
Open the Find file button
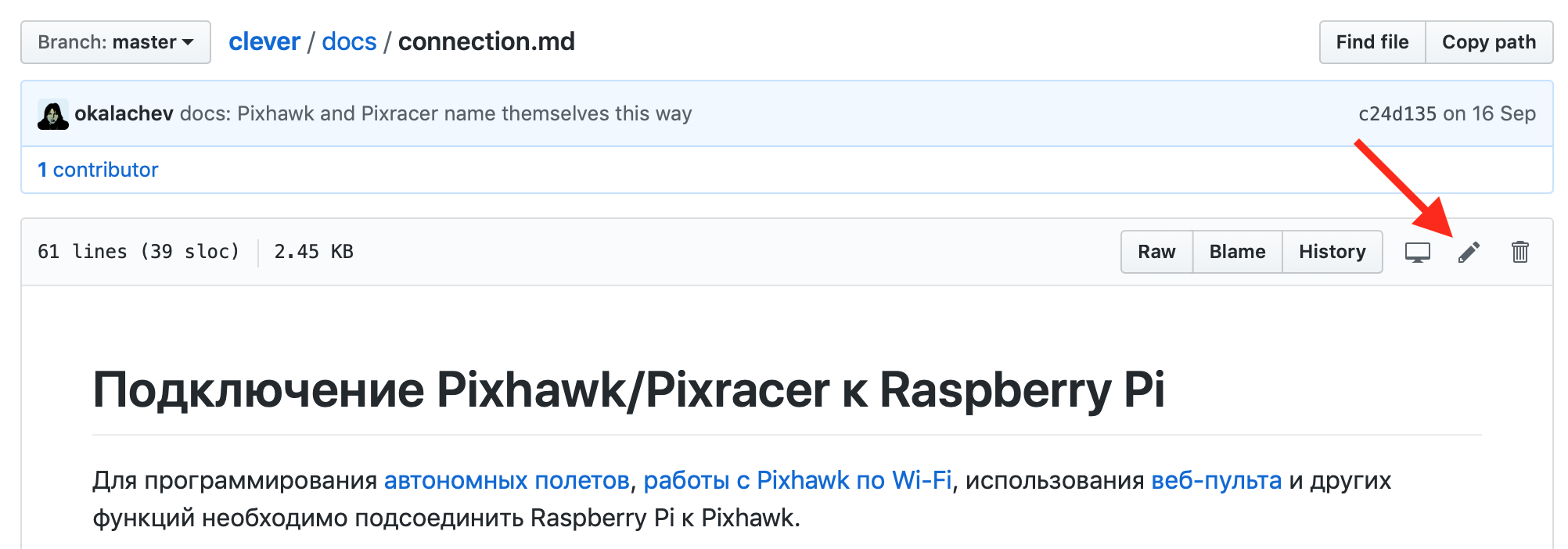(x=1371, y=42)
